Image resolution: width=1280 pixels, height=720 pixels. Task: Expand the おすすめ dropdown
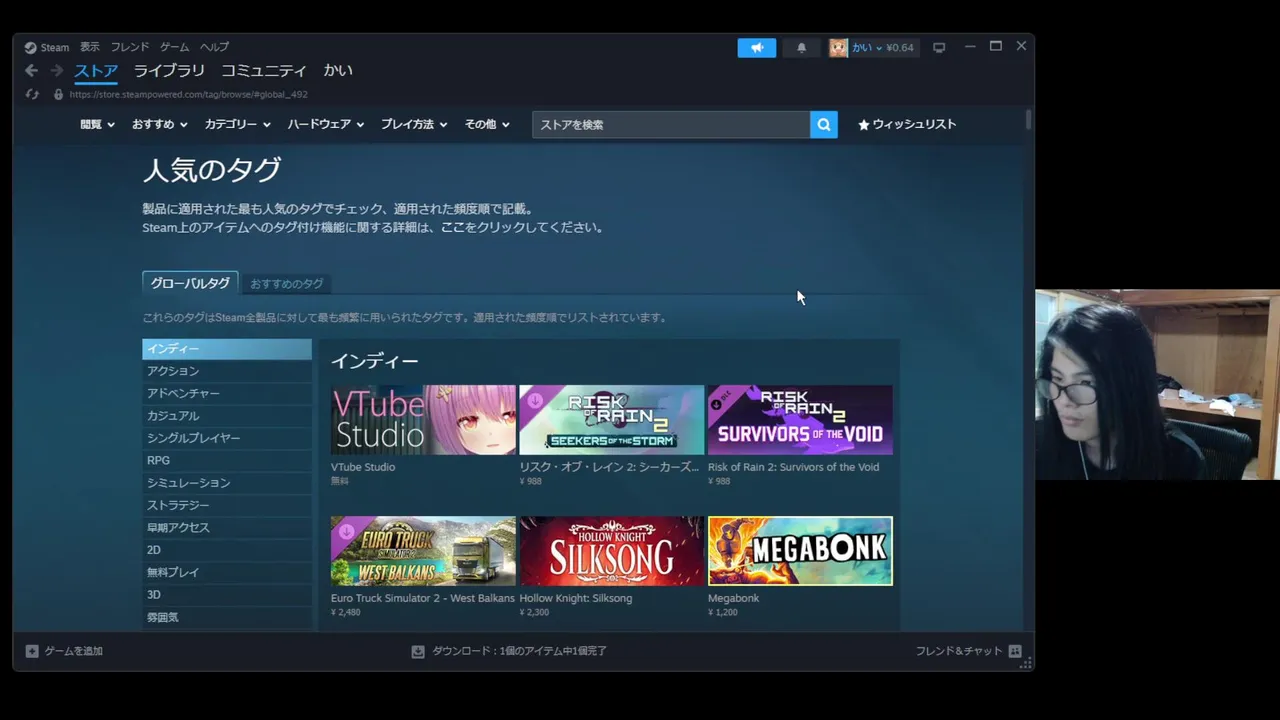159,124
